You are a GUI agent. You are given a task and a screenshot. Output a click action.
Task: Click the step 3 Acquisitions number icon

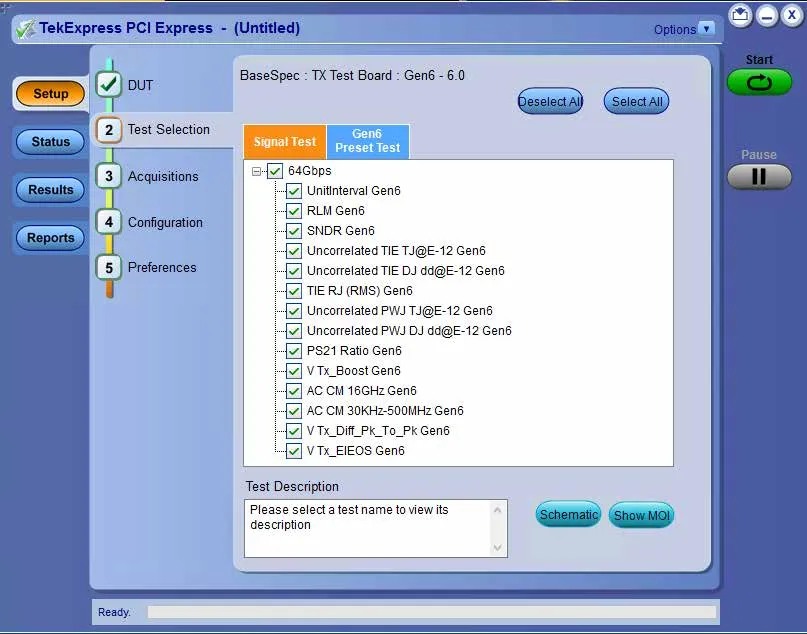[x=108, y=176]
